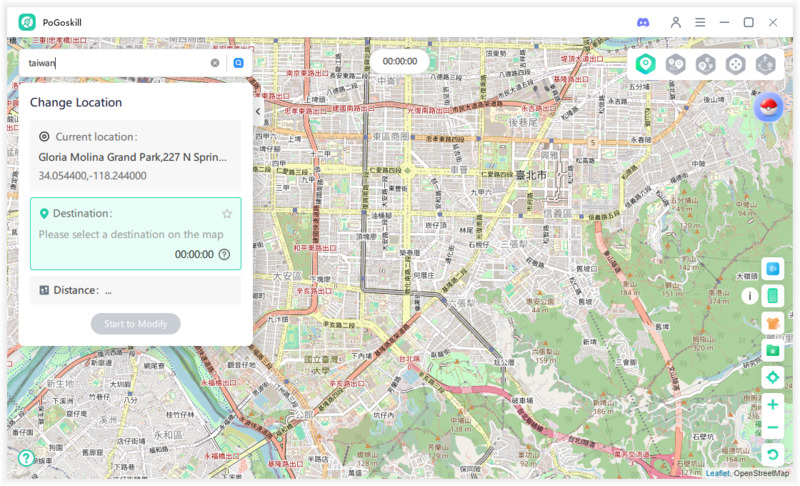The width and height of the screenshot is (800, 486).
Task: Select the jump teleport mode icon
Action: click(765, 64)
